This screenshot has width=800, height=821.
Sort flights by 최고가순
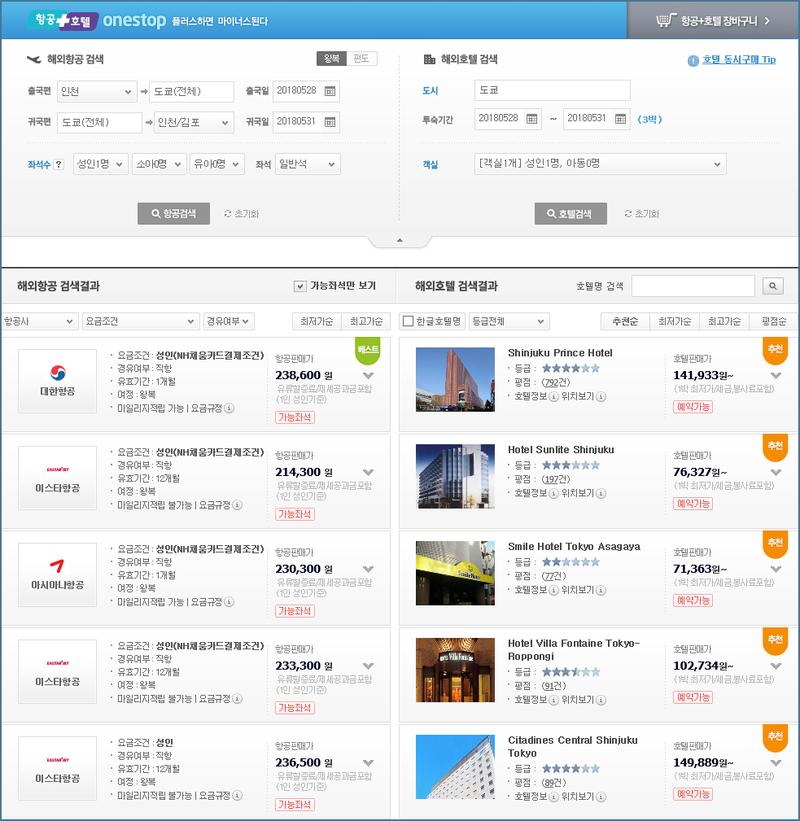366,321
